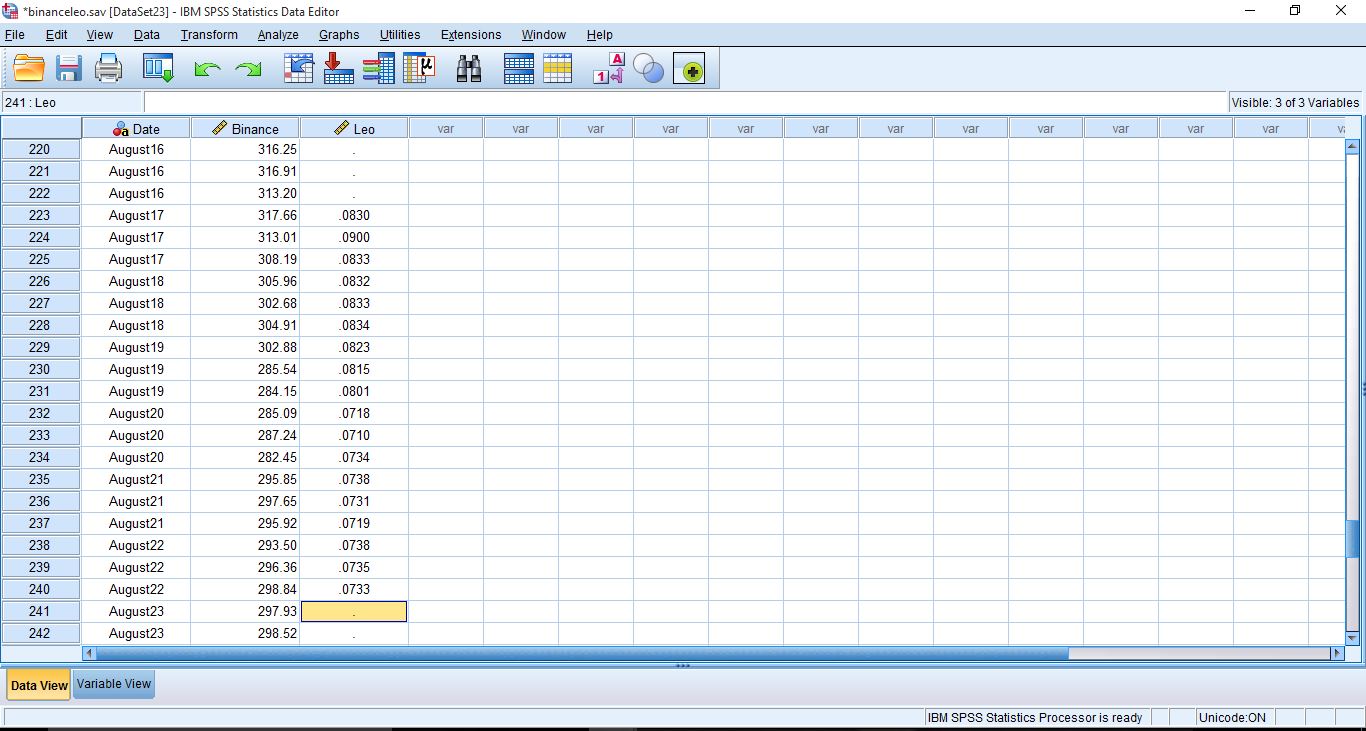Open the Data menu

click(147, 34)
